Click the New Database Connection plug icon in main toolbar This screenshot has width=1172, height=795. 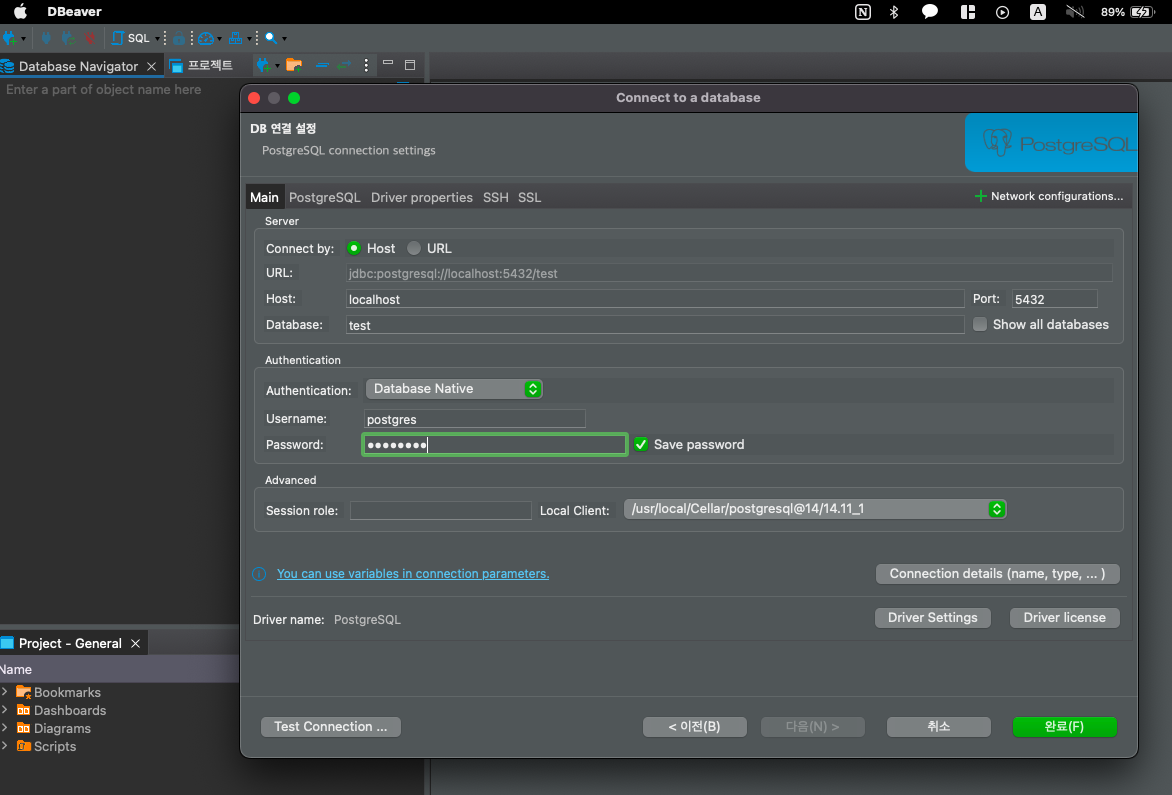pos(10,38)
